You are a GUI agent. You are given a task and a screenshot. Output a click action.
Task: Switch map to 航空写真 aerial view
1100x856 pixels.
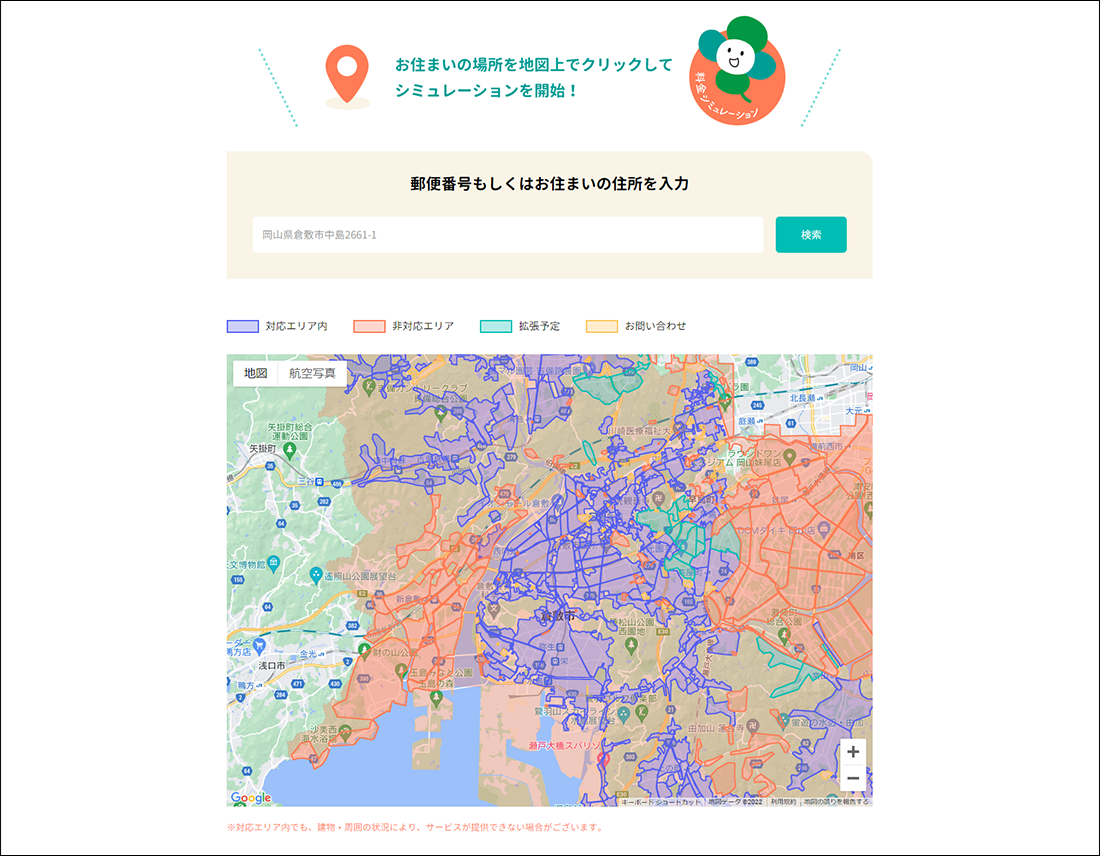(312, 373)
